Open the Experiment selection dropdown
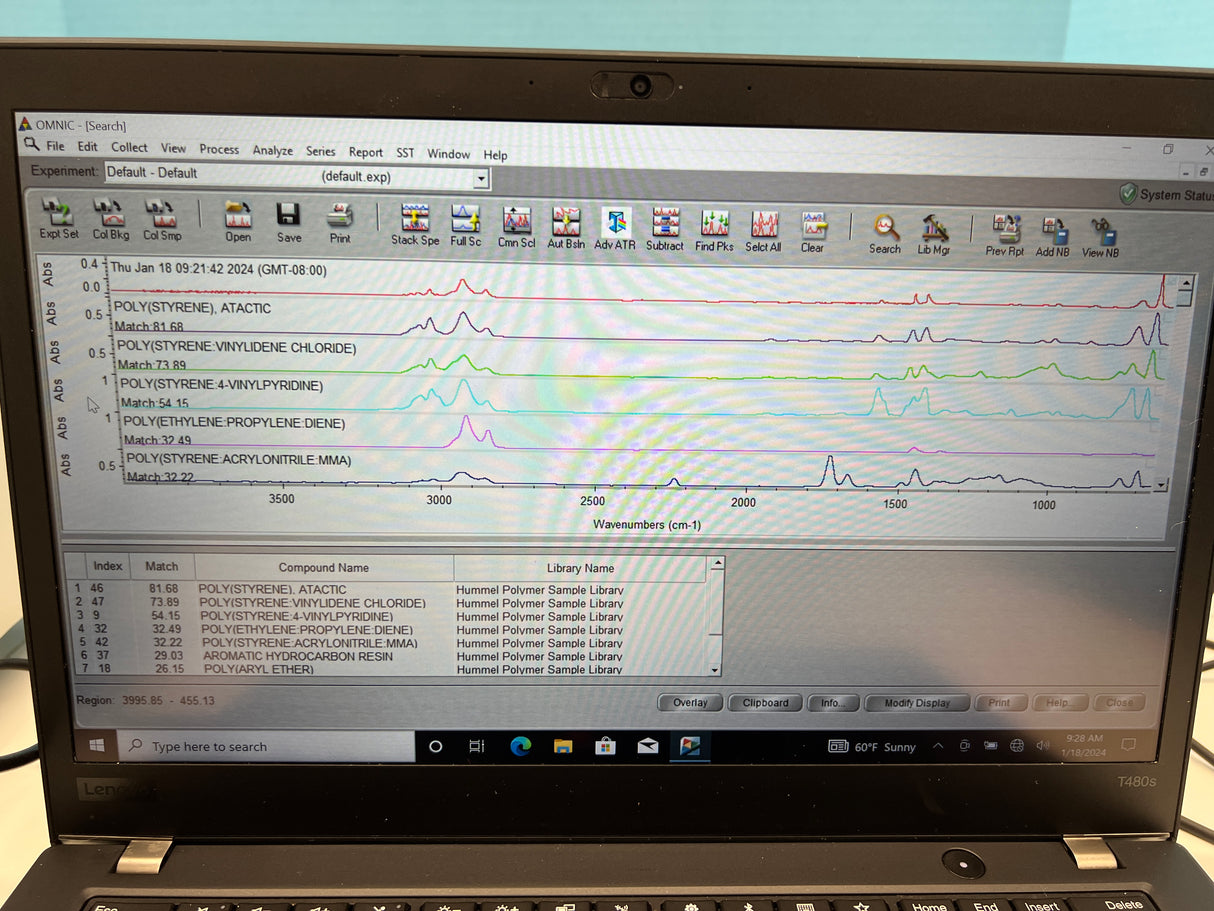1214x911 pixels. click(x=482, y=177)
